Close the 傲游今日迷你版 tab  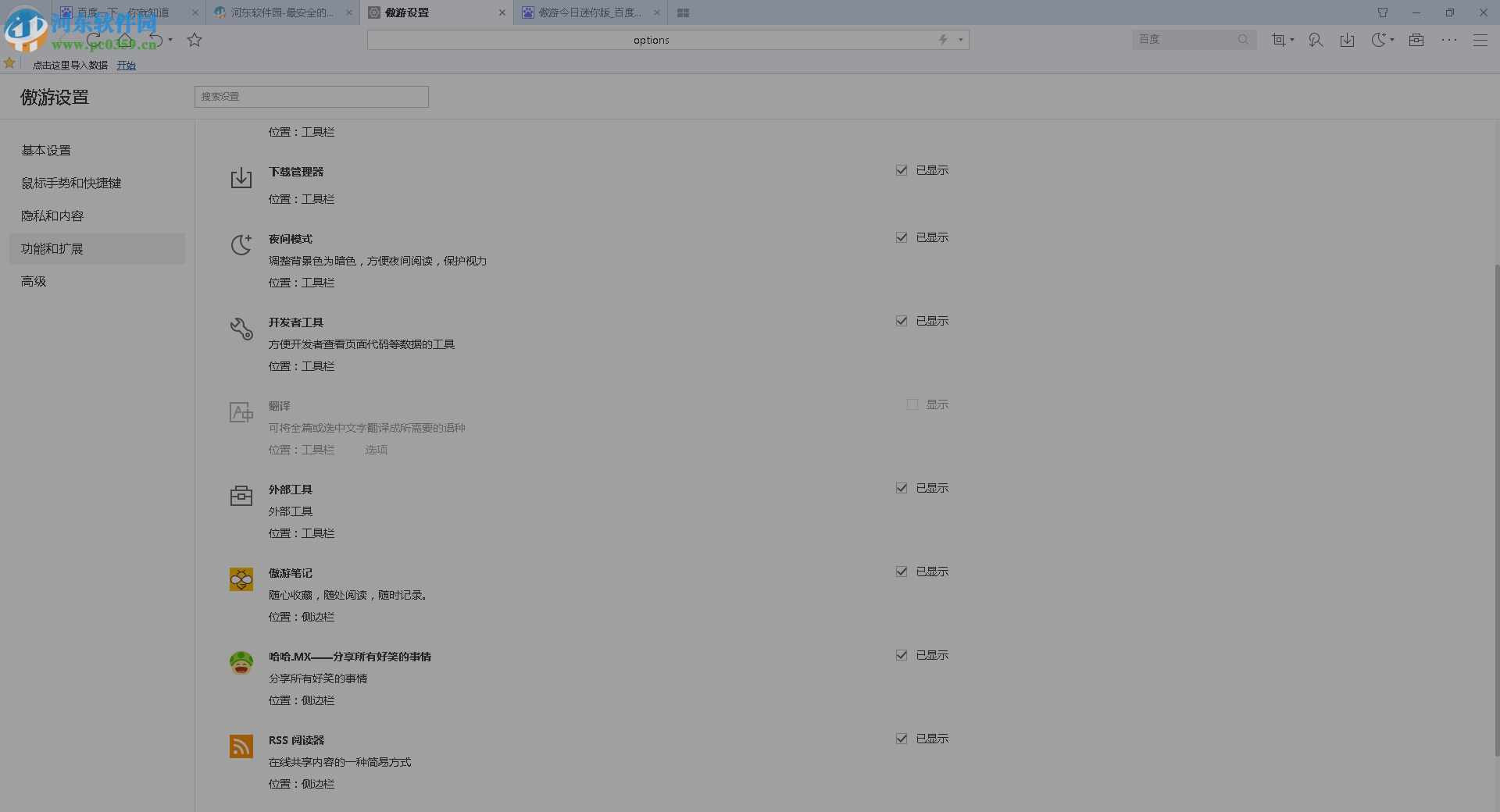(657, 13)
